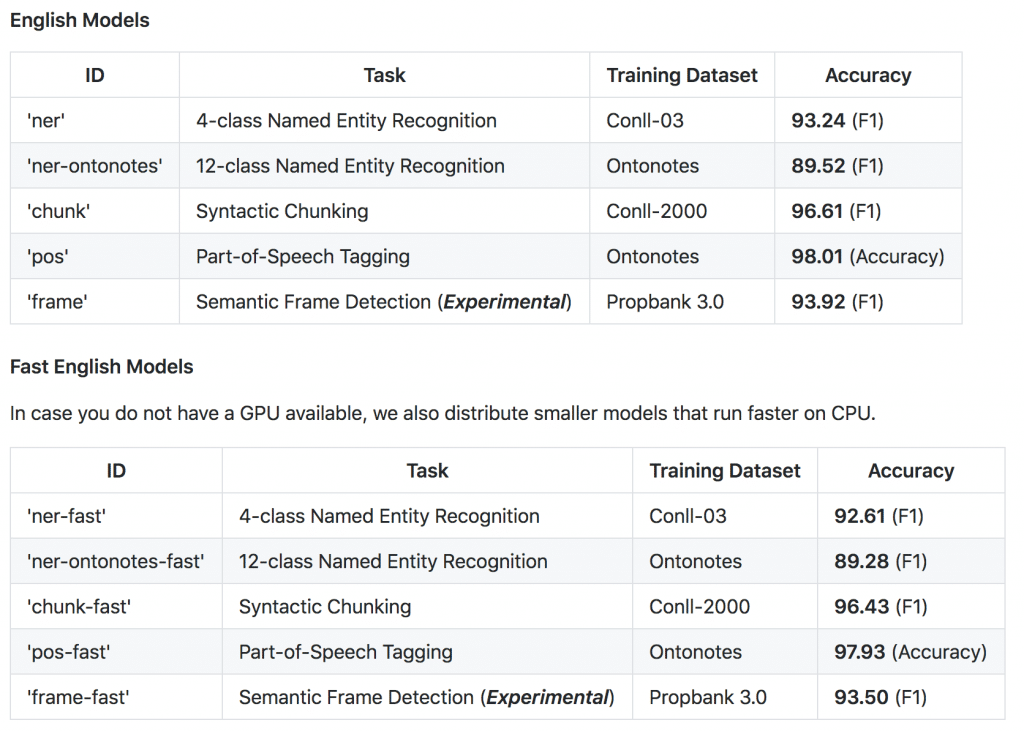Click Training Dataset header in fast models table
1024x731 pixels.
click(725, 470)
